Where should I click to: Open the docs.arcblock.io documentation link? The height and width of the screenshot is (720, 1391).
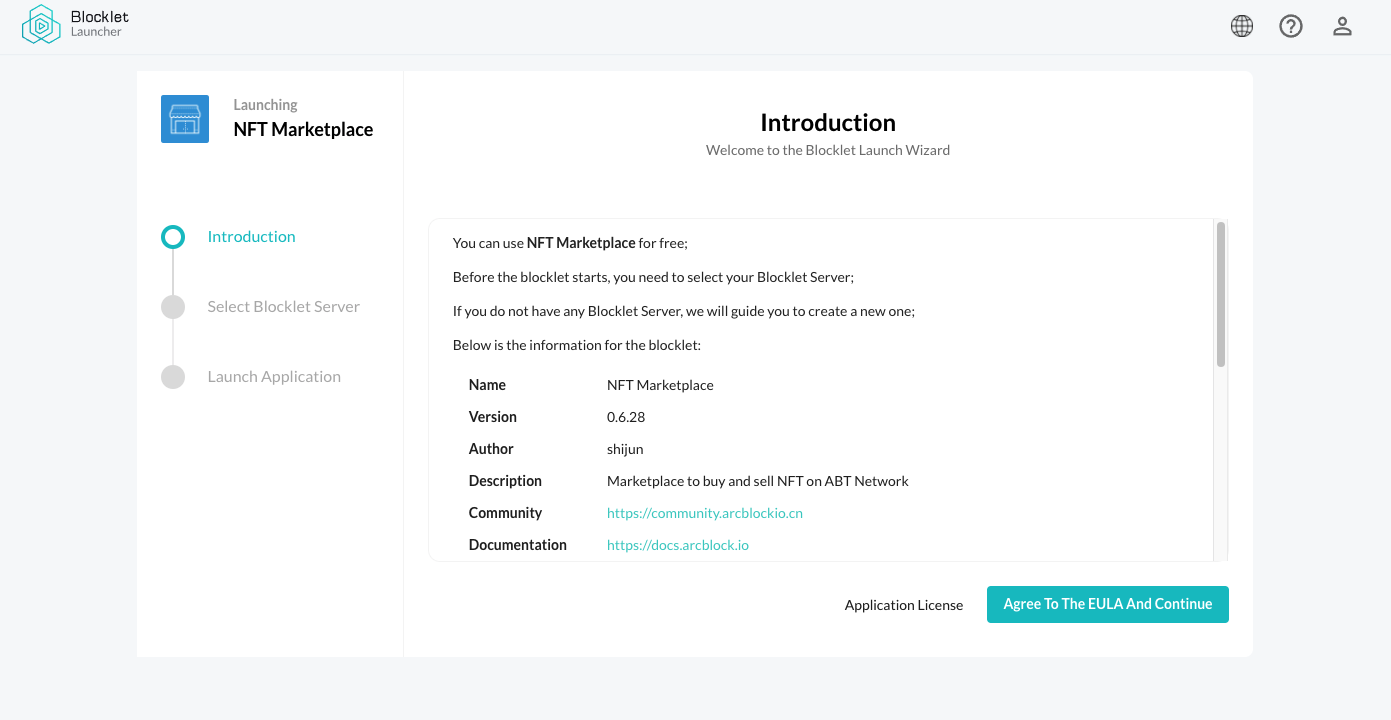(x=678, y=544)
